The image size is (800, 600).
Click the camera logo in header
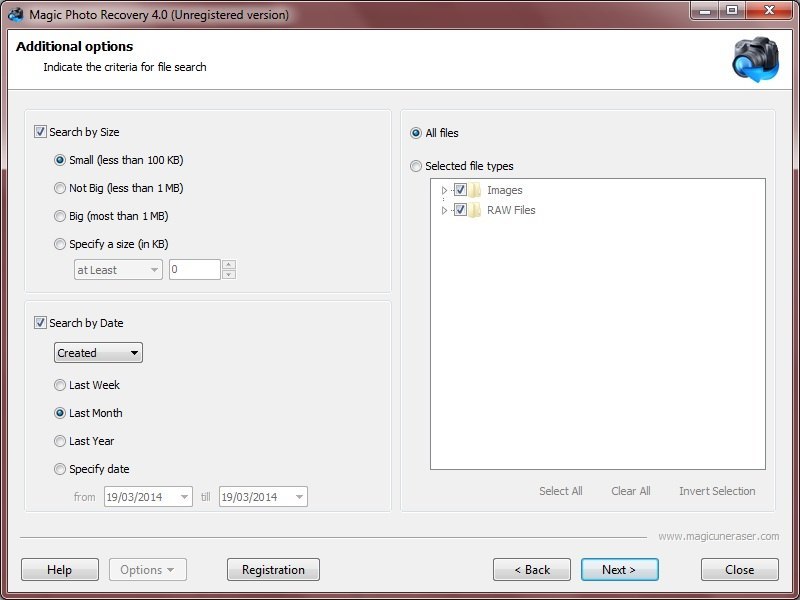pyautogui.click(x=756, y=59)
